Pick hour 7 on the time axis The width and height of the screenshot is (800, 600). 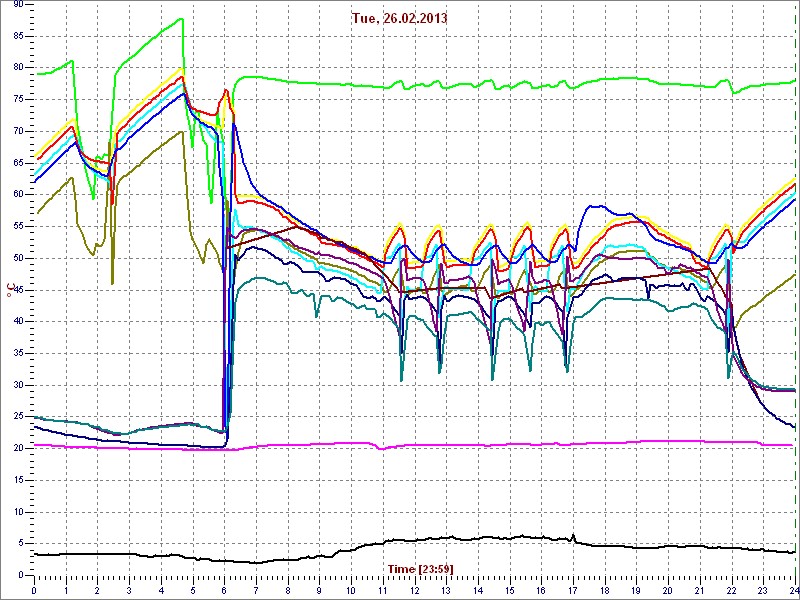[x=256, y=590]
